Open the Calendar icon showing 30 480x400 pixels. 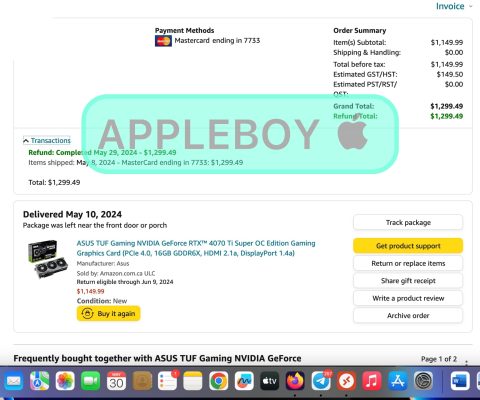pyautogui.click(x=116, y=381)
